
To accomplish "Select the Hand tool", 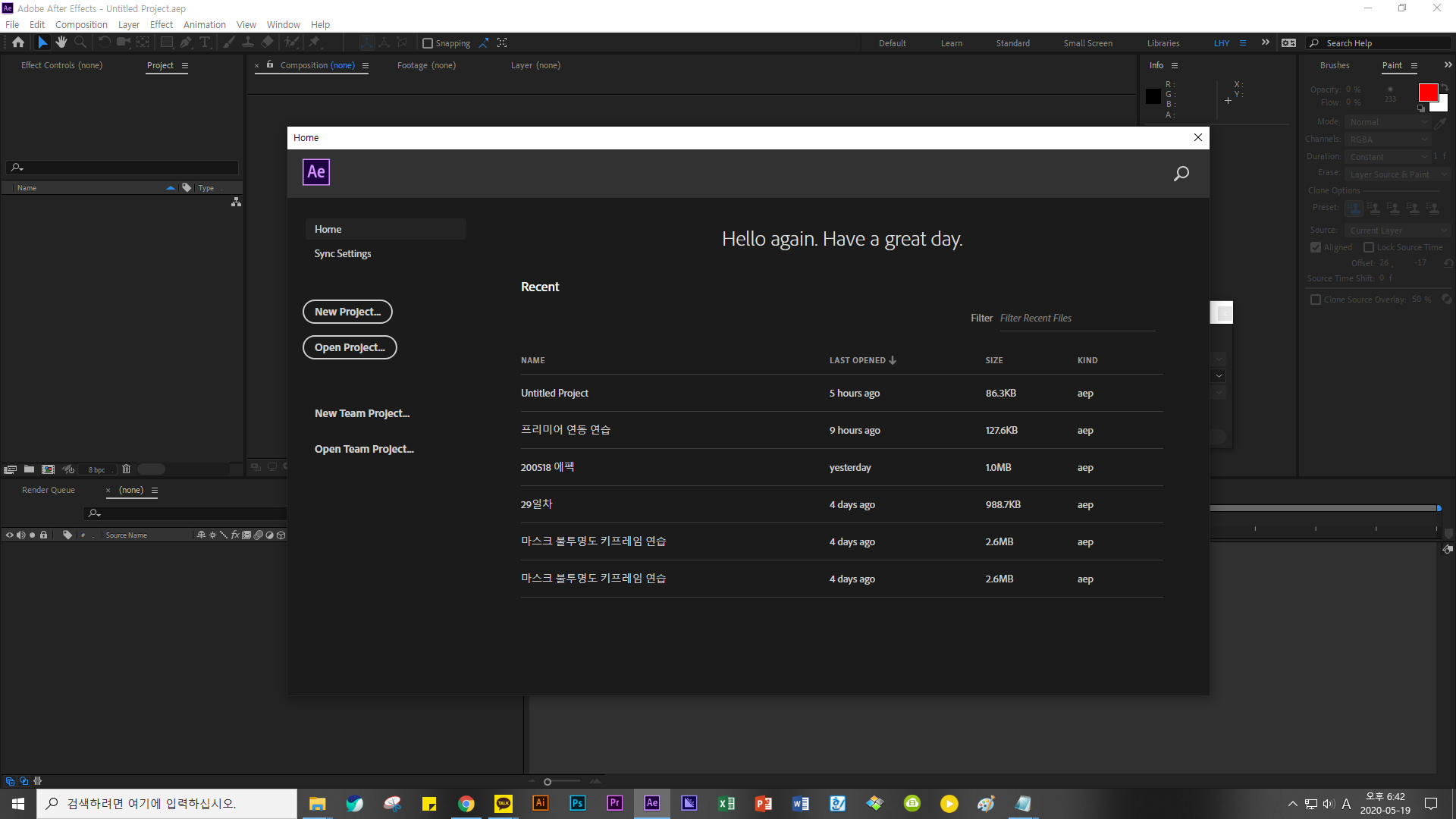I will coord(61,42).
